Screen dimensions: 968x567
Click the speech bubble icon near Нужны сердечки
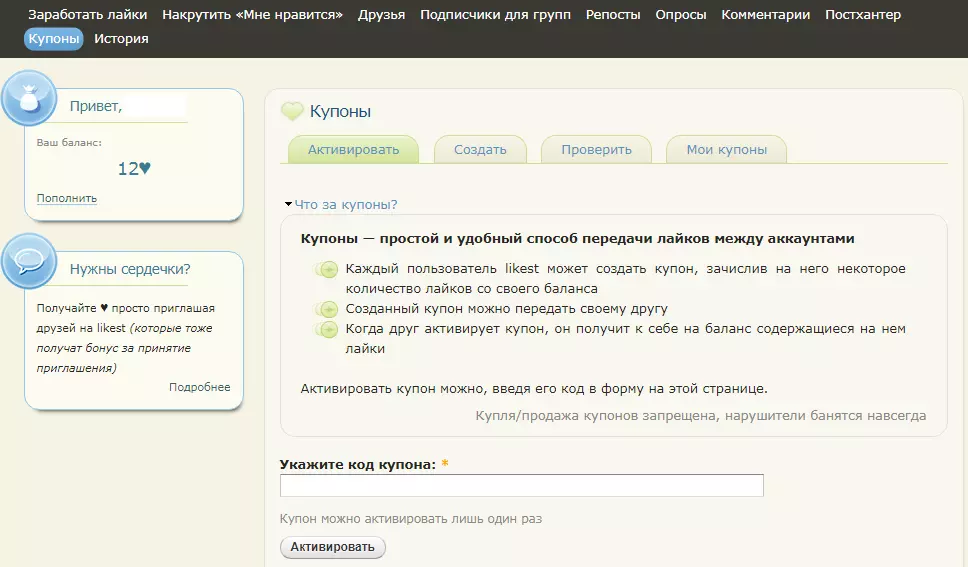tap(29, 261)
